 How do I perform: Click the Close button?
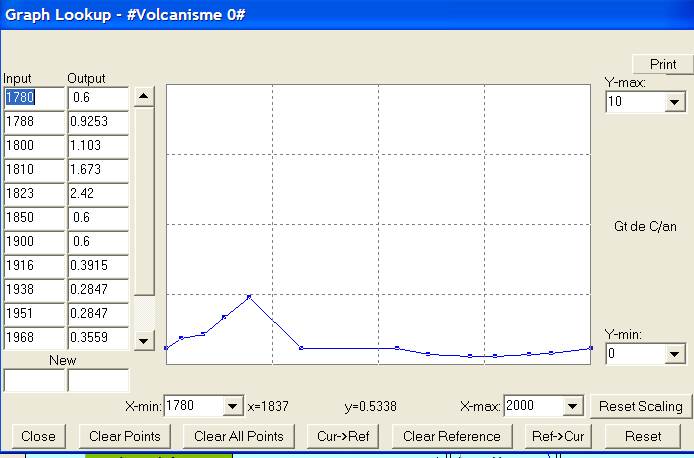(39, 436)
